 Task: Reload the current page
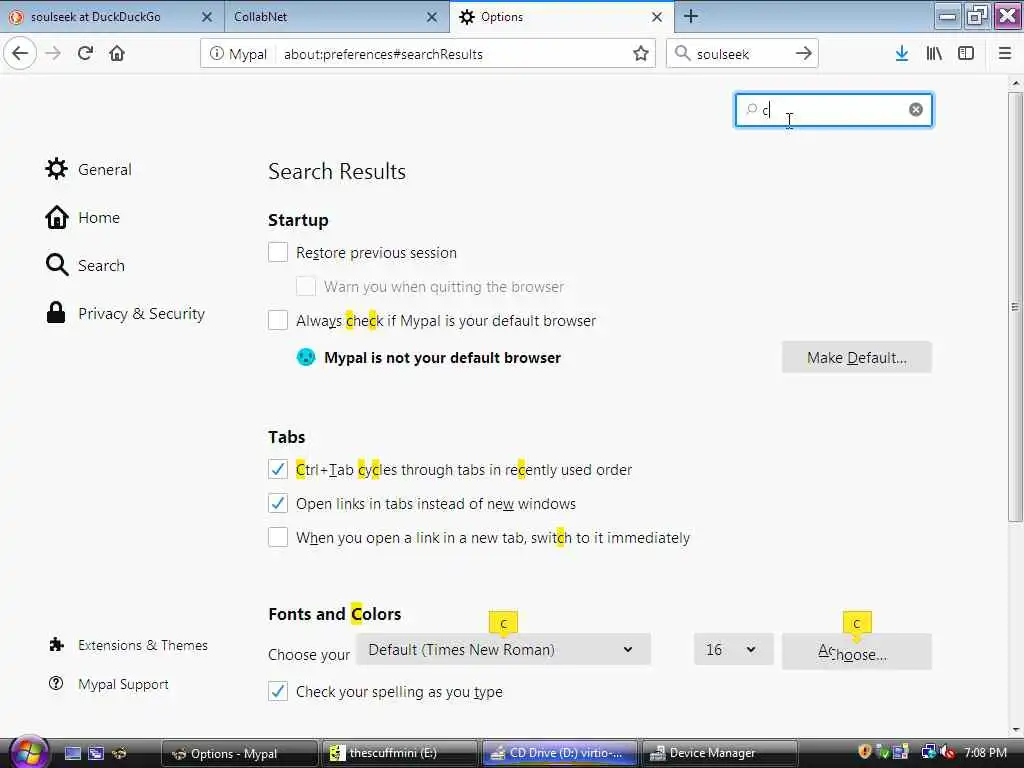click(x=85, y=53)
